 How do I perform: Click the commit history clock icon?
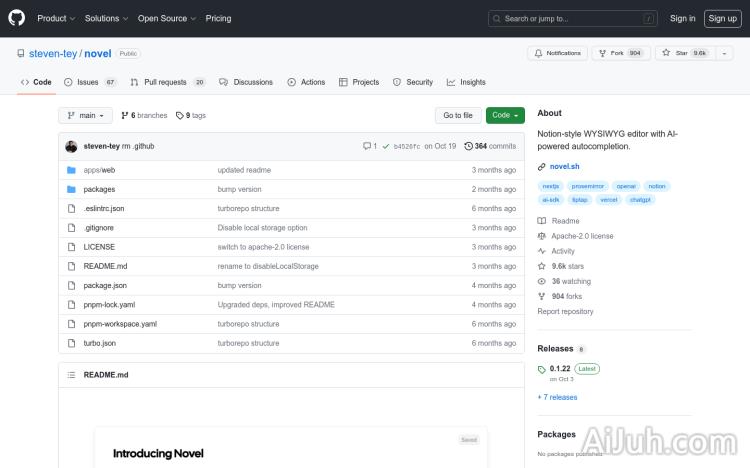469,146
